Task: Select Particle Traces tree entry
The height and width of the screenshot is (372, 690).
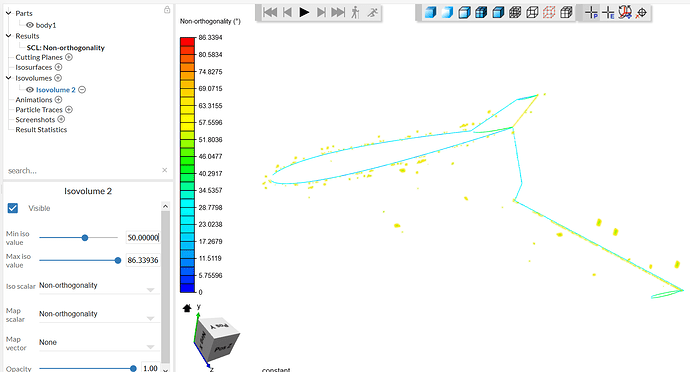Action: pos(39,110)
